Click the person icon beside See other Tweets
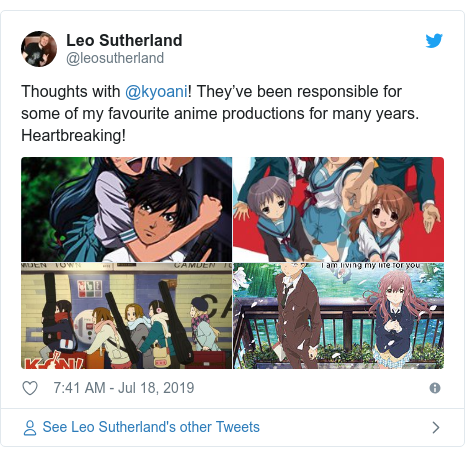Screen dimensions: 465x457 coord(30,428)
